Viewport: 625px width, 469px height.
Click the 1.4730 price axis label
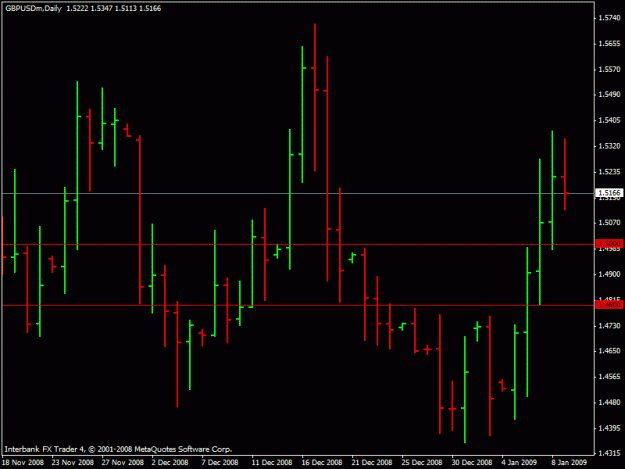610,326
